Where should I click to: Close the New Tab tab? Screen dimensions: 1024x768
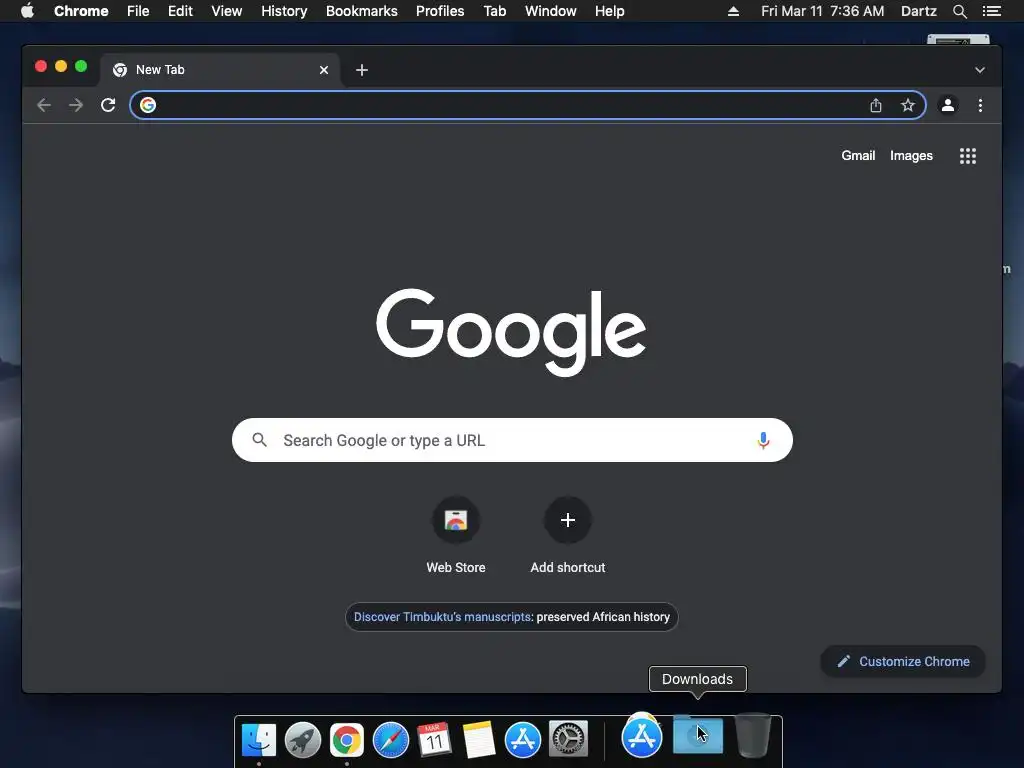[x=324, y=70]
